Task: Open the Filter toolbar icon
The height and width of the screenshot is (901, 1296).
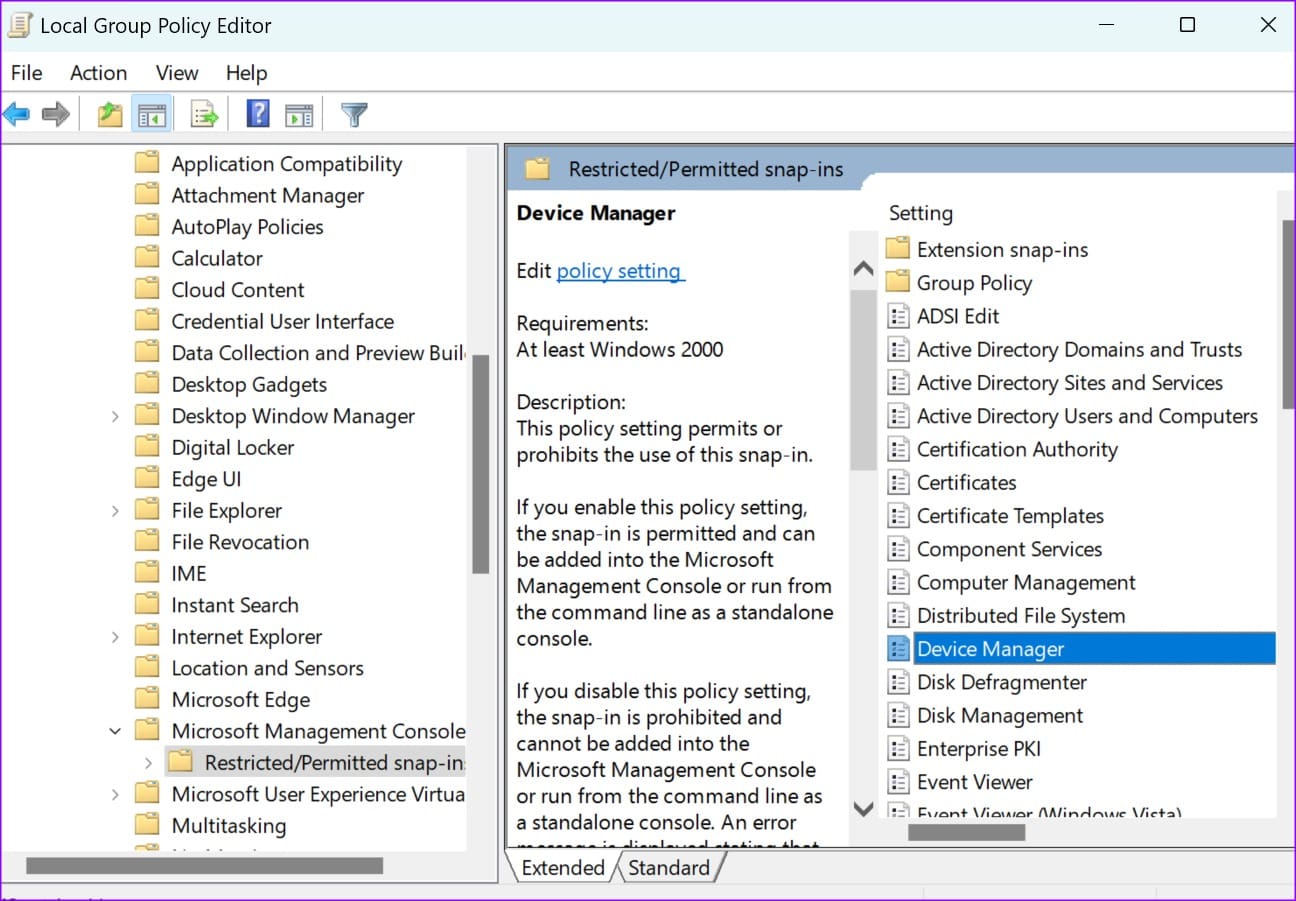Action: coord(354,113)
